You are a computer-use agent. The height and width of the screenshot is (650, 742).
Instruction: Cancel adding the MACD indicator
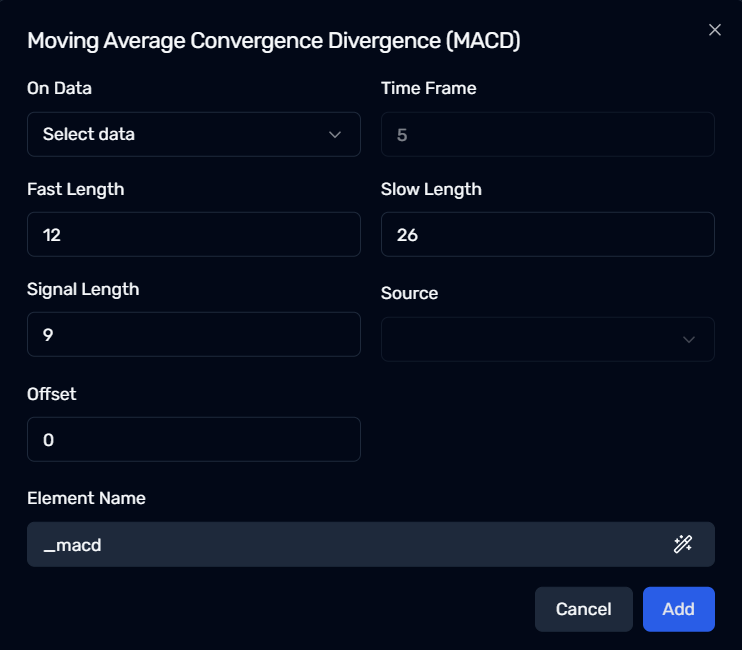(x=583, y=609)
